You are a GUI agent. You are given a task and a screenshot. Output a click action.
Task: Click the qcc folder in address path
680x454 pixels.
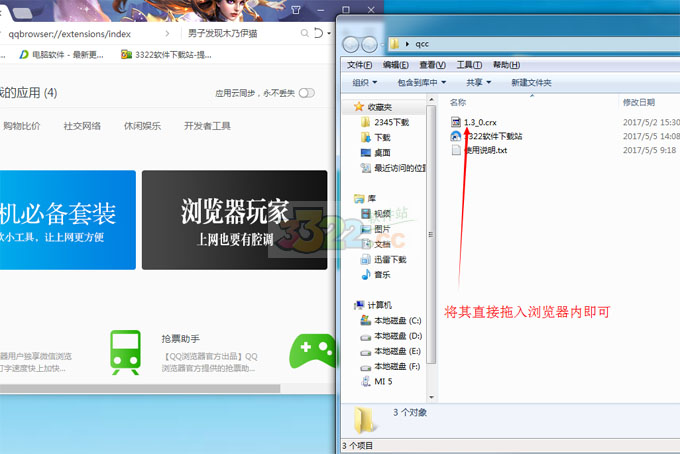click(x=422, y=44)
